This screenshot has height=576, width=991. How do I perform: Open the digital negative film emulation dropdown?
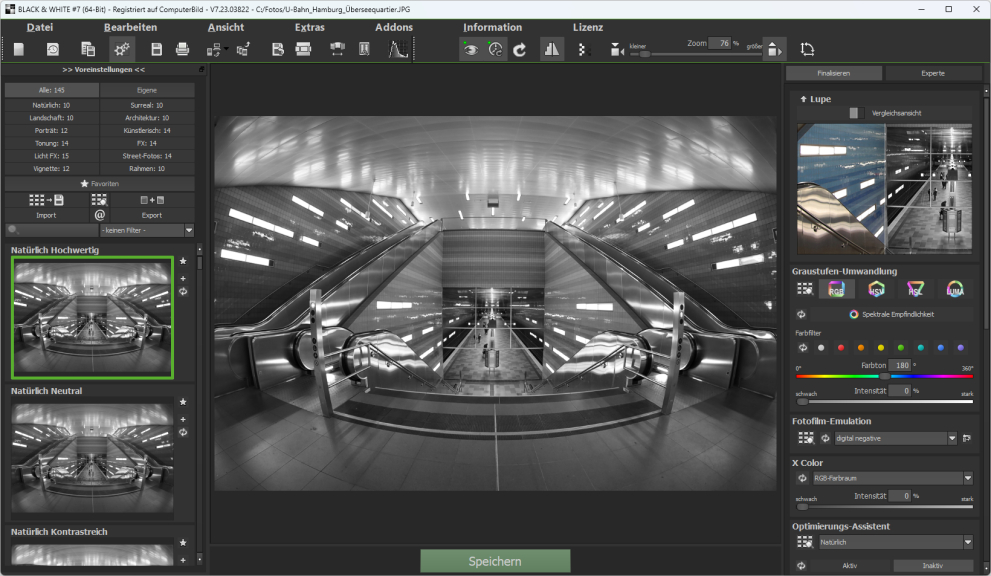pos(895,437)
